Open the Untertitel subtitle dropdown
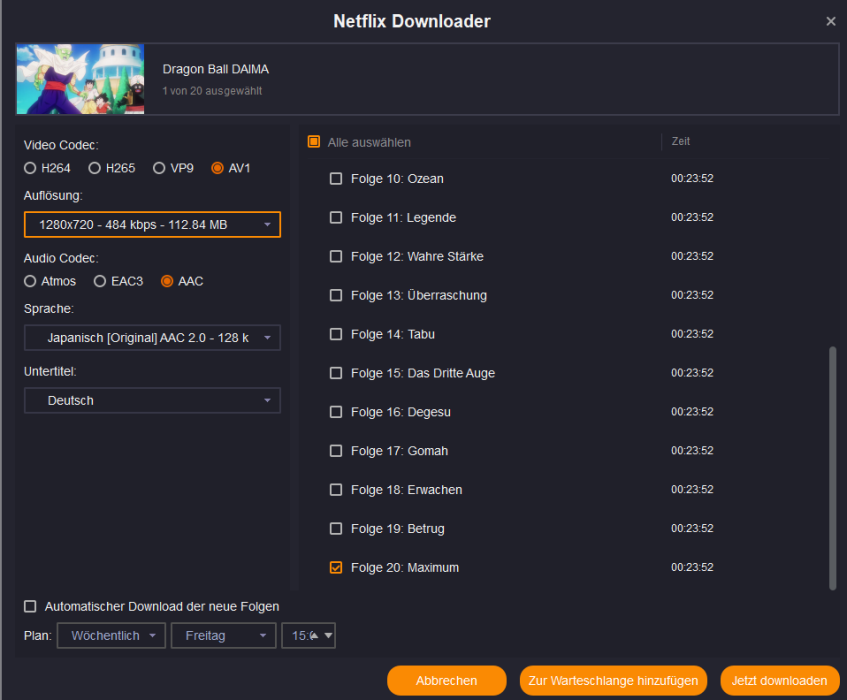 pyautogui.click(x=152, y=401)
